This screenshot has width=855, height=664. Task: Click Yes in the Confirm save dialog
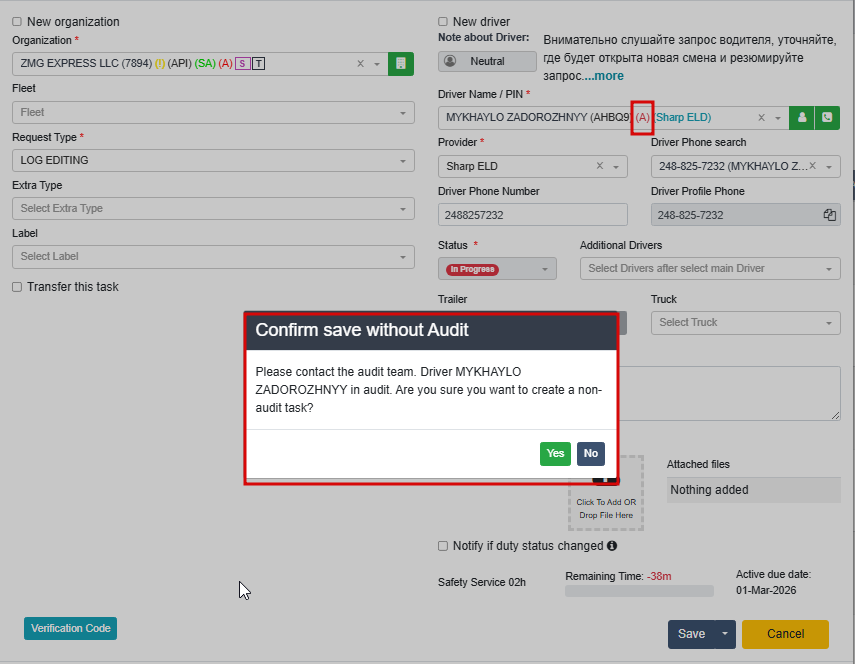click(x=555, y=454)
